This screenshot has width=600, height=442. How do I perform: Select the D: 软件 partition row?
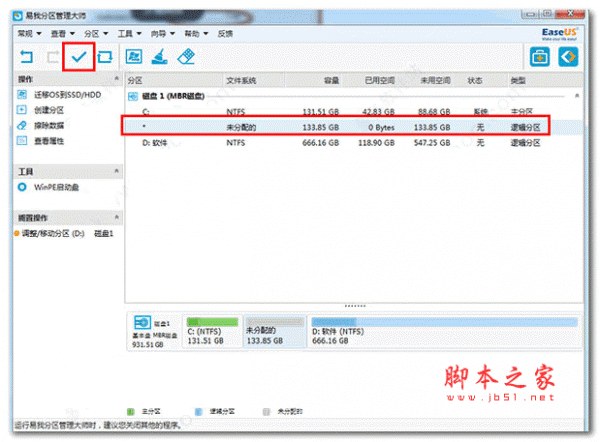coord(354,143)
